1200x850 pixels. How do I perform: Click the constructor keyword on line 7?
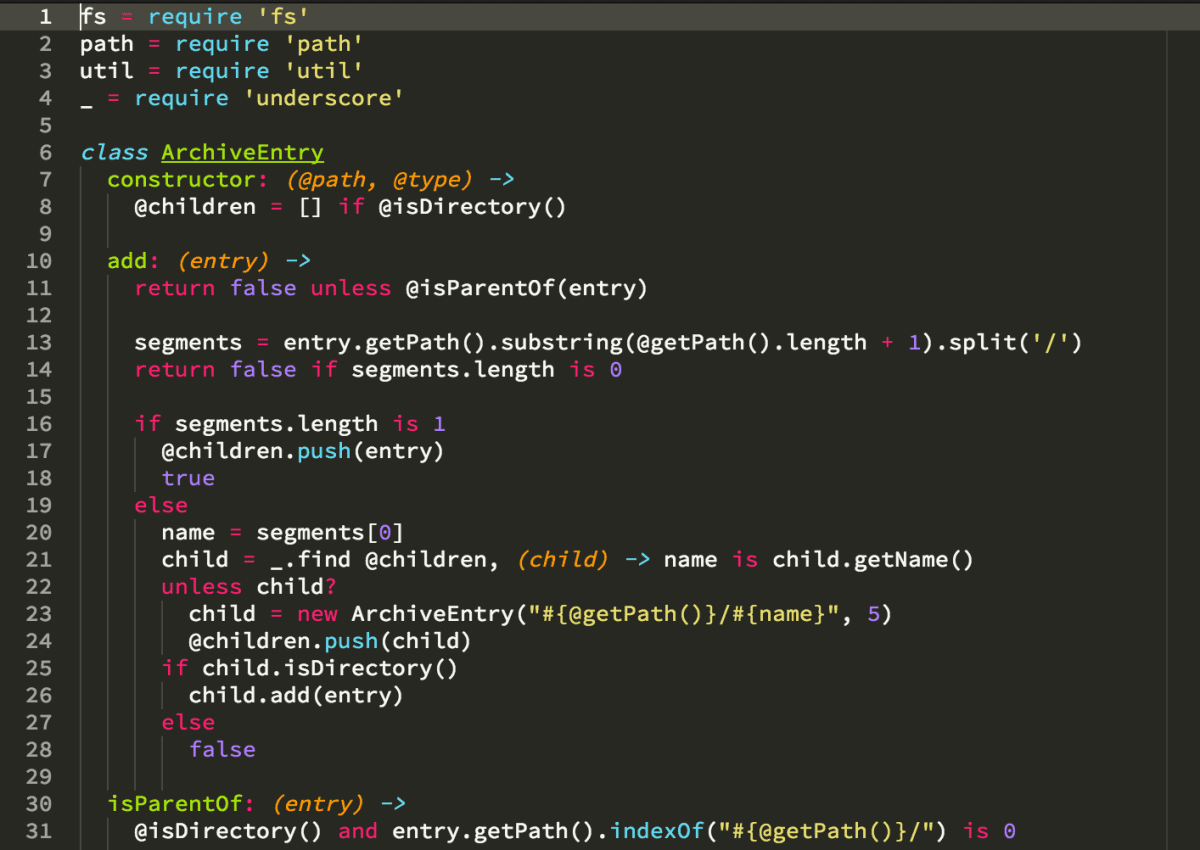[180, 179]
